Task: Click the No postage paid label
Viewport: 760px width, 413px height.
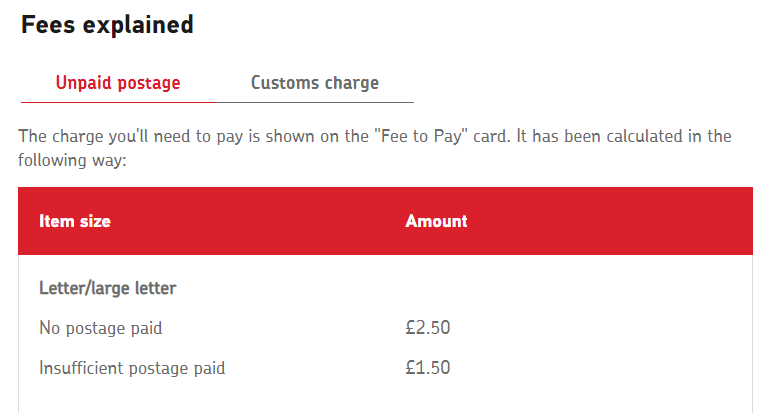Action: coord(100,328)
